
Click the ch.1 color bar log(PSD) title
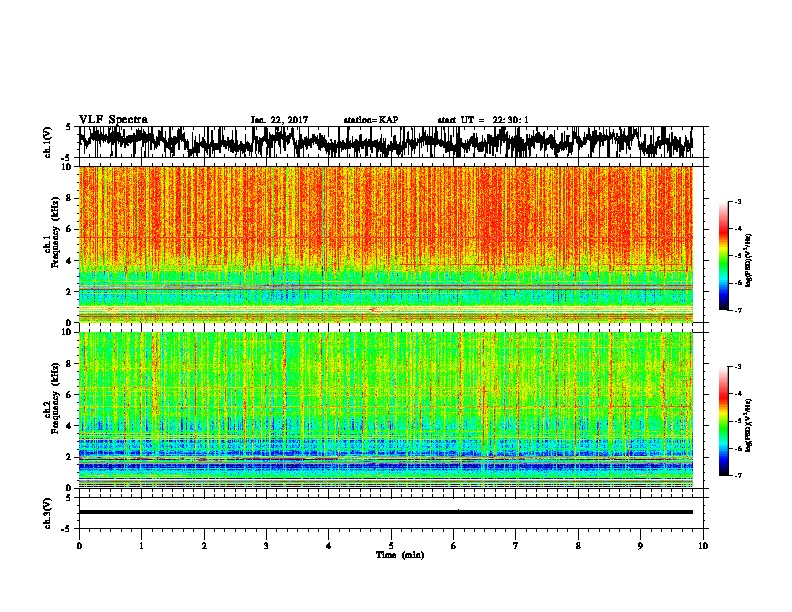(749, 260)
